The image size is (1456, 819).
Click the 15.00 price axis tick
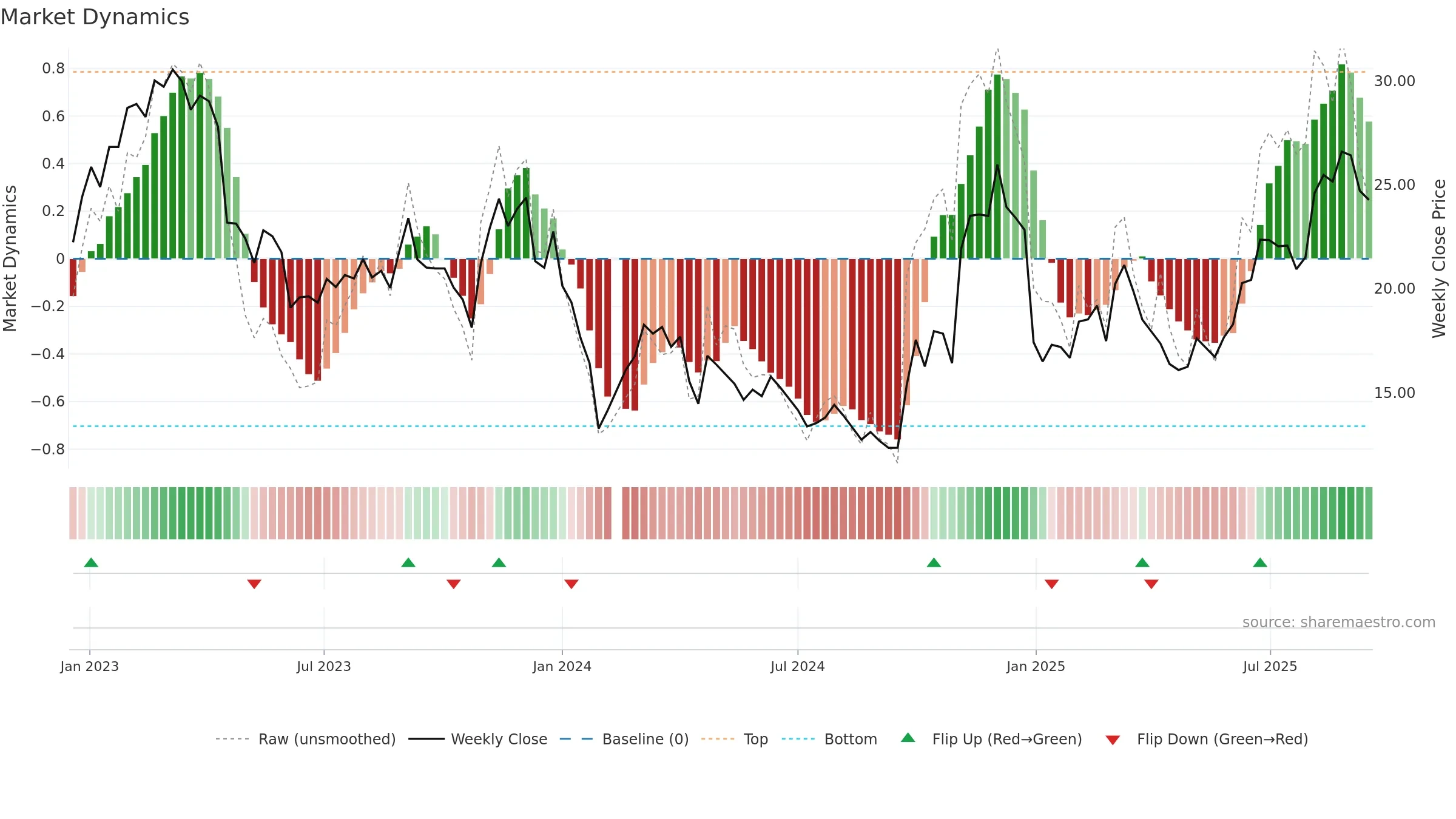[x=1395, y=393]
